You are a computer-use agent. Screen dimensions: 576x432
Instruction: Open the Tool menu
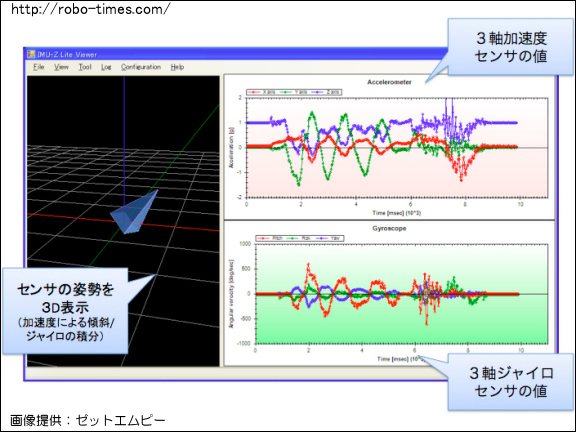(x=85, y=67)
